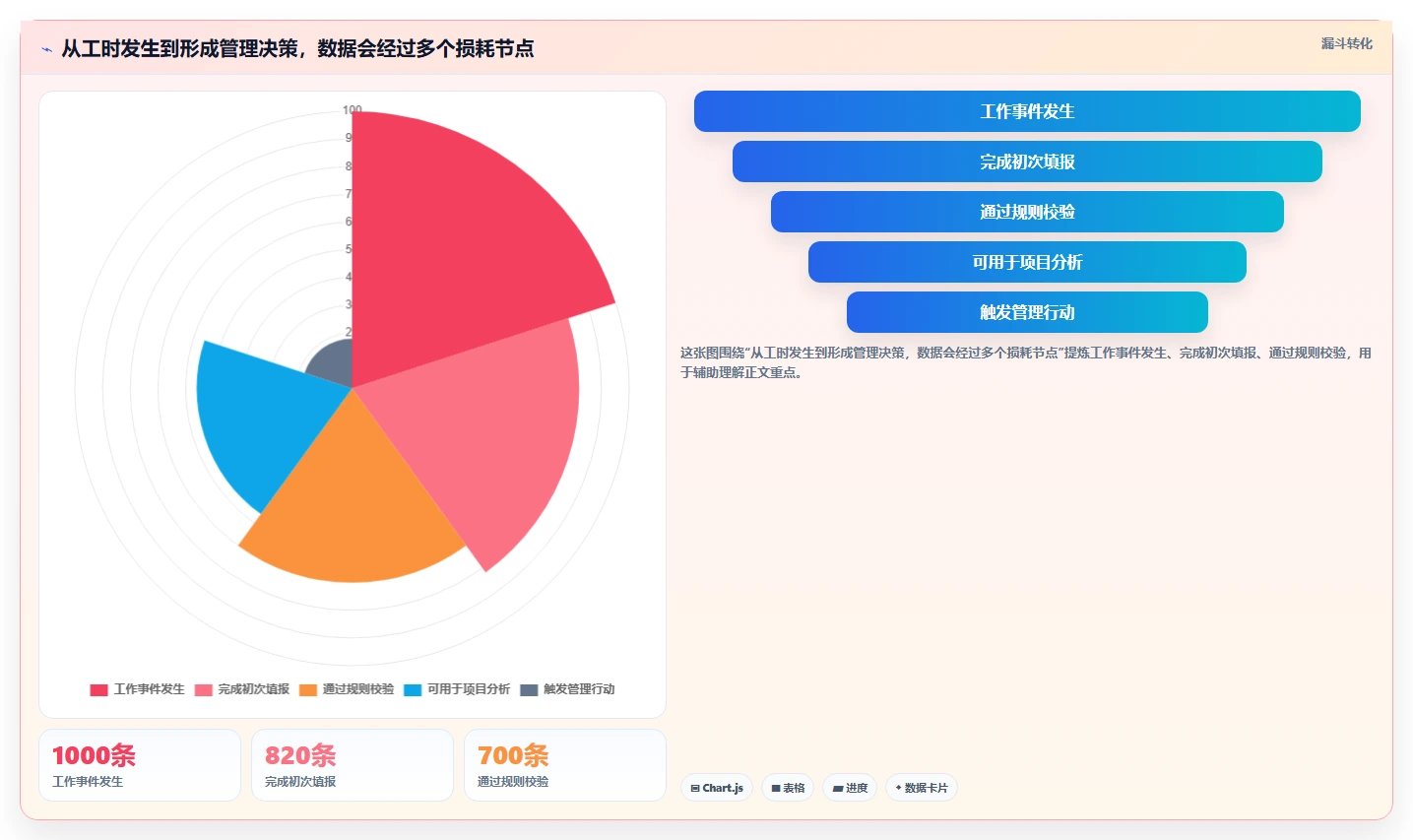
Task: Click 通过规则校验 caption under 700条
Action: coord(513,782)
